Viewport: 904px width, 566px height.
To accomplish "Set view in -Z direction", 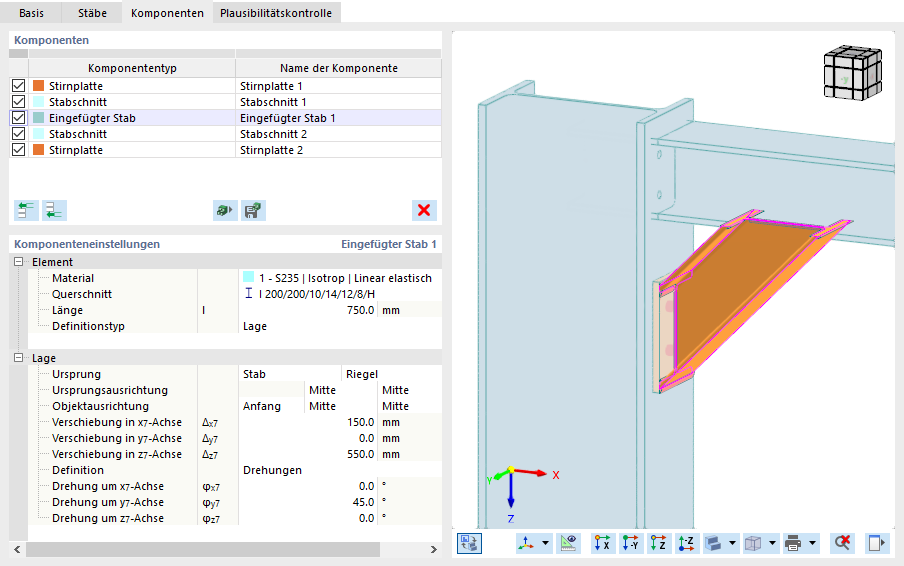I will [x=686, y=543].
